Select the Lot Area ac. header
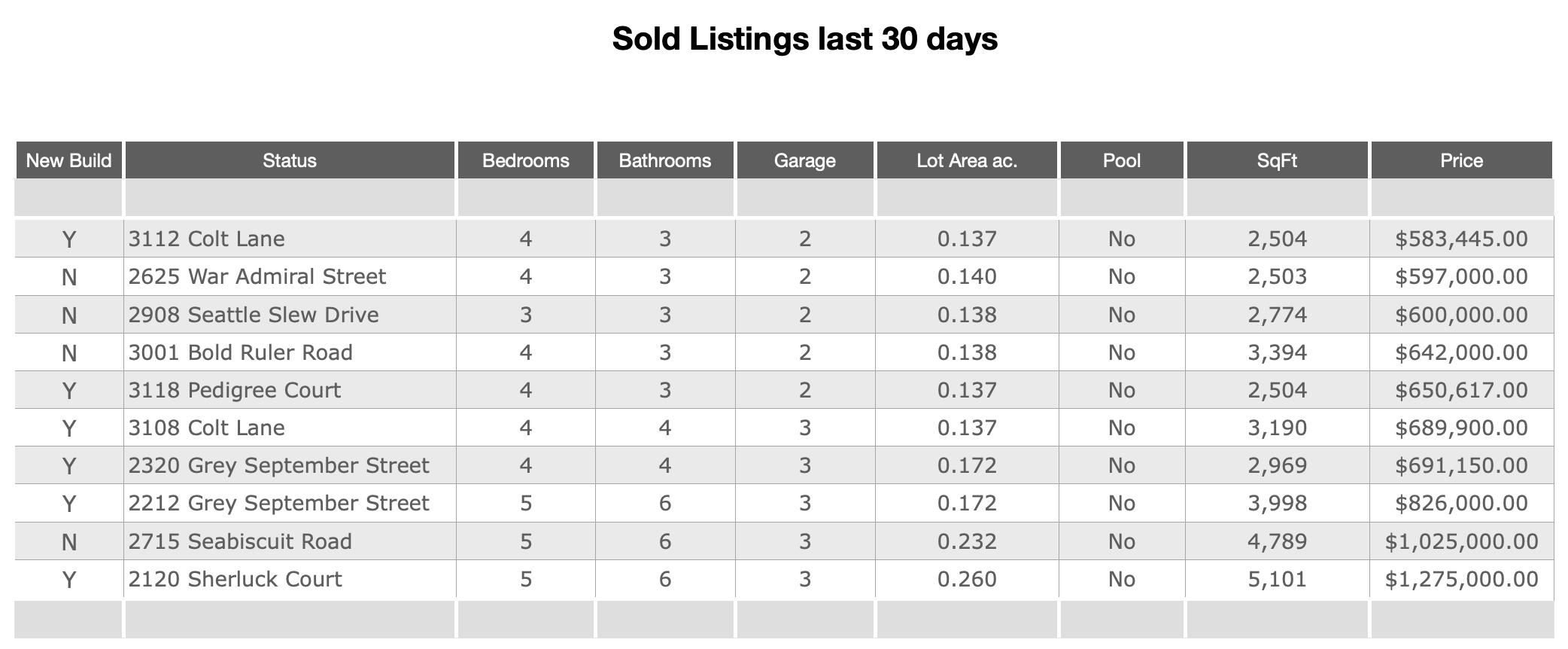1568x649 pixels. 967,160
